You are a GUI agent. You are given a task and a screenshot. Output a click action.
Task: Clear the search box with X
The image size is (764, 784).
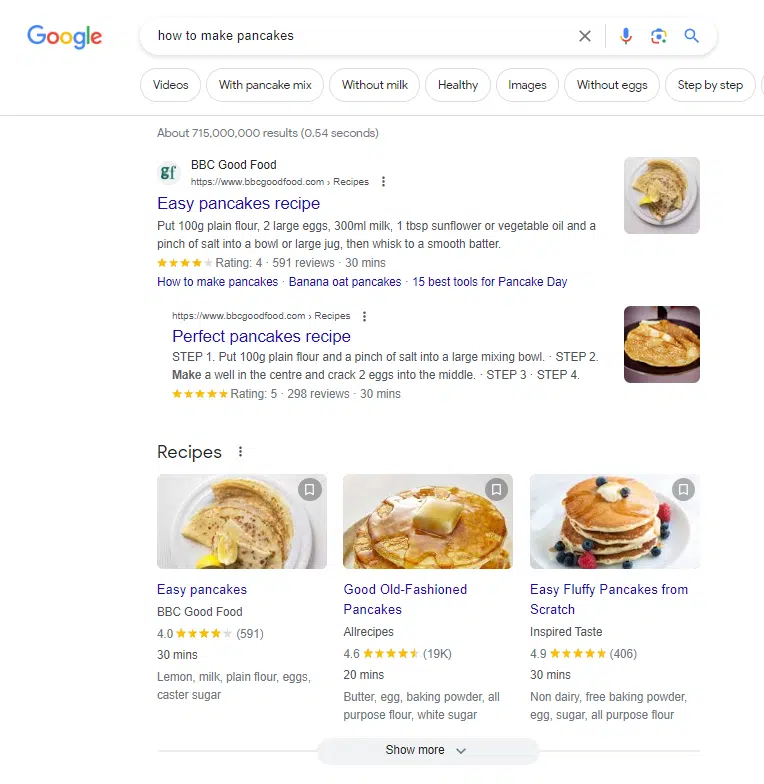(585, 36)
